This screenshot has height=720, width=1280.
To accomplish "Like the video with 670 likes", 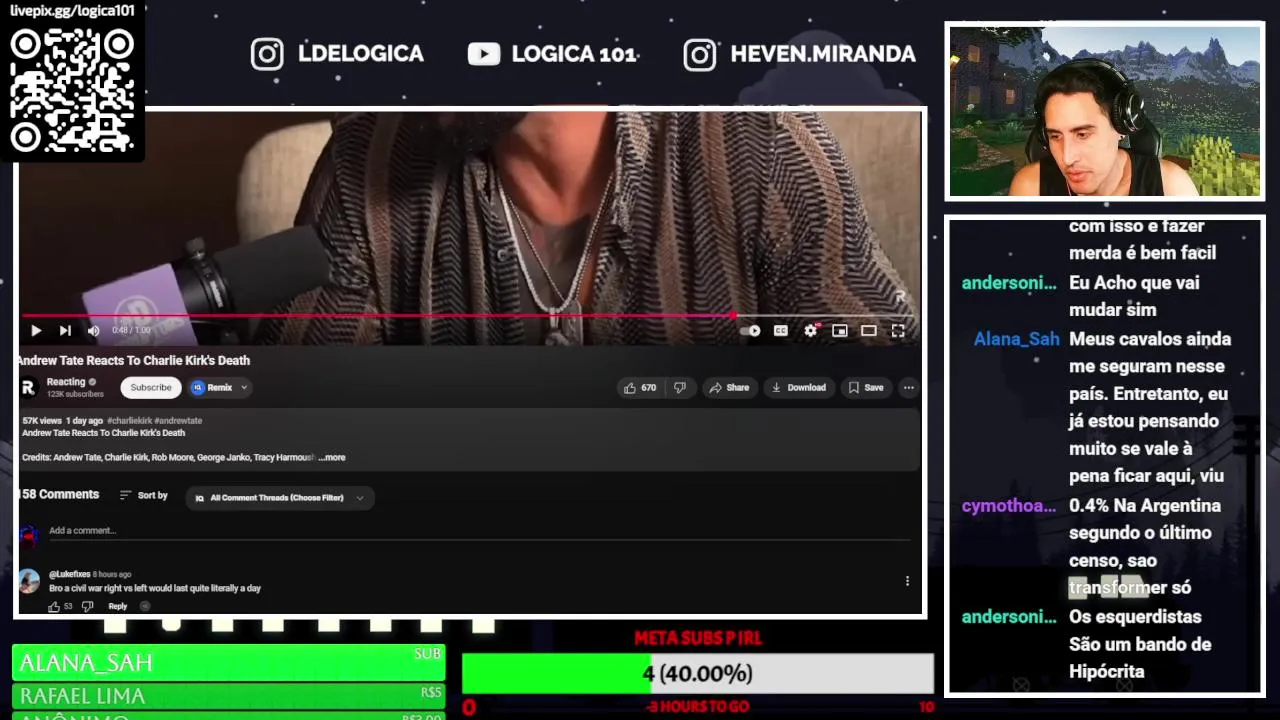I will click(x=640, y=388).
